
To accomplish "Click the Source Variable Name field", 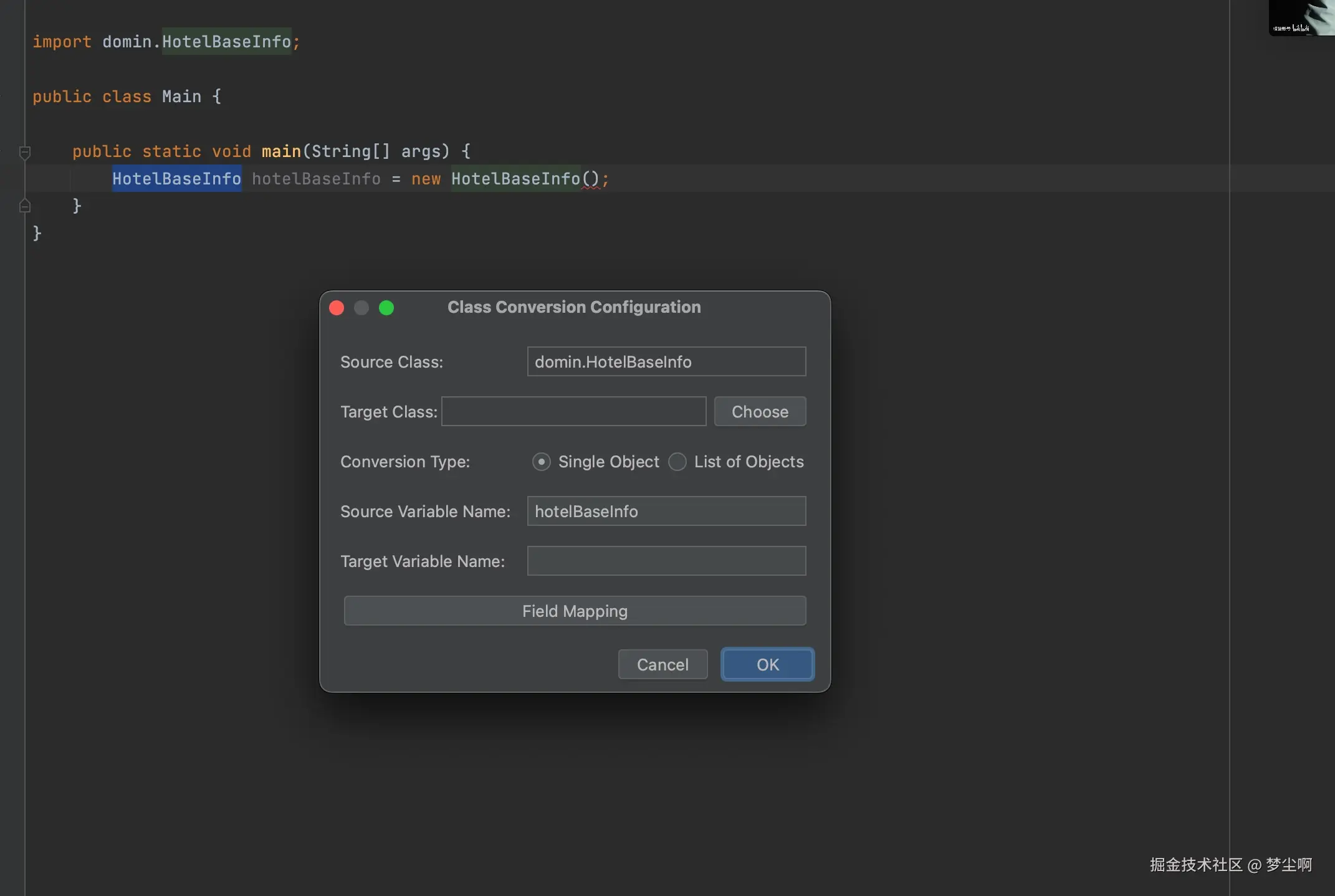I will tap(666, 511).
